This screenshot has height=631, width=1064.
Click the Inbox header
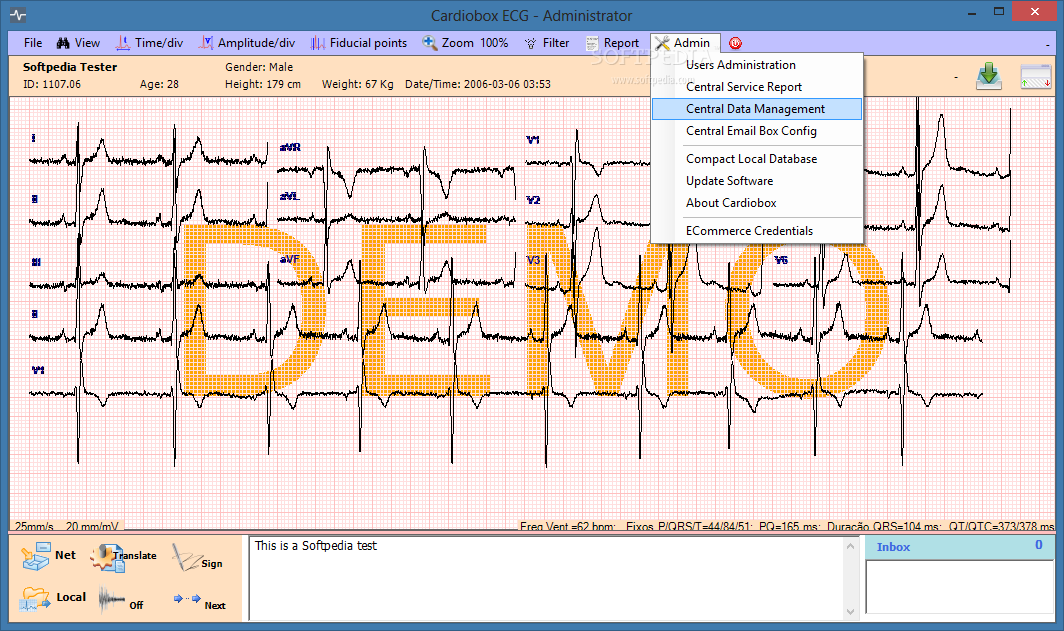[x=959, y=547]
